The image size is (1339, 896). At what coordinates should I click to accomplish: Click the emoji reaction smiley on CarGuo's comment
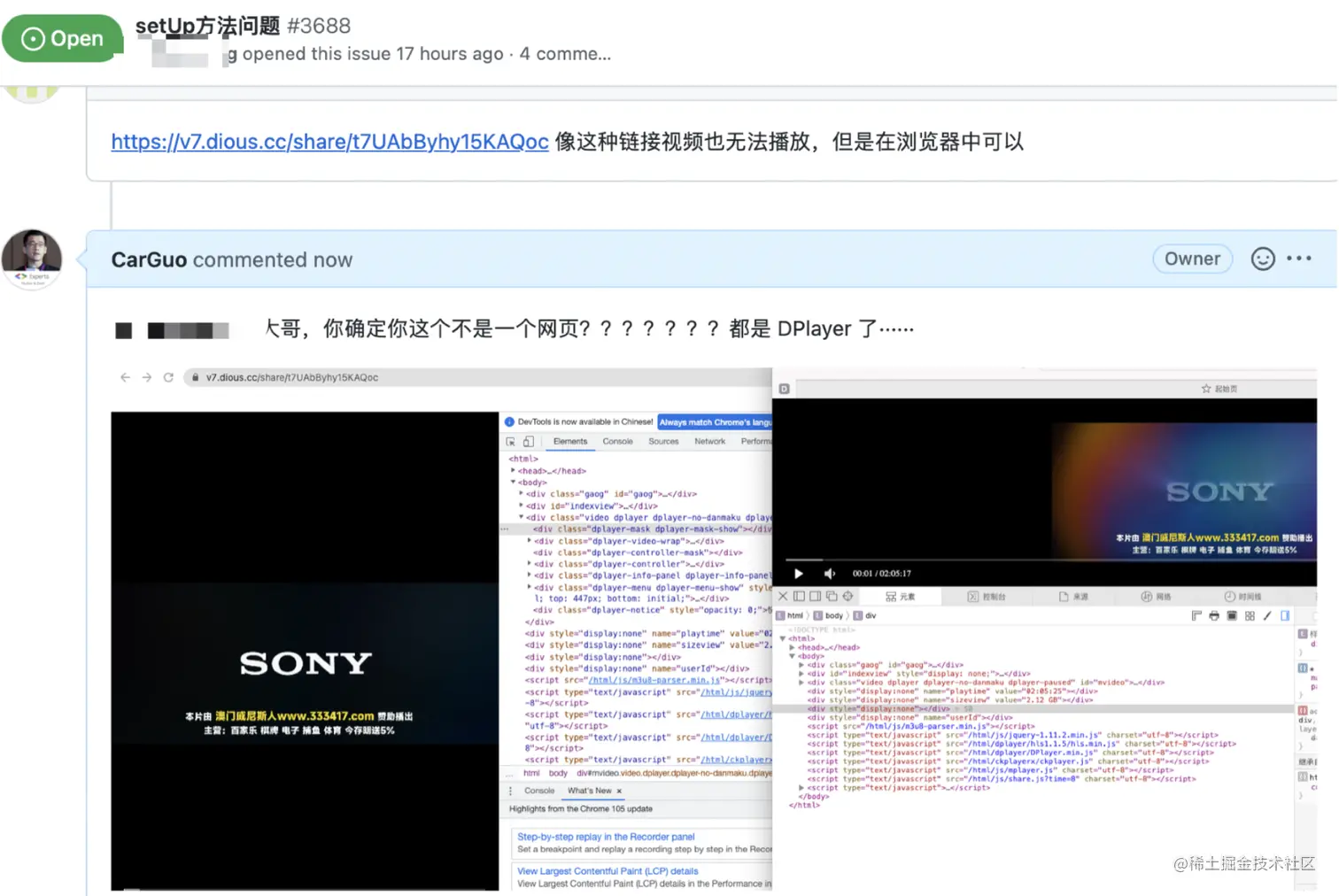pyautogui.click(x=1263, y=259)
